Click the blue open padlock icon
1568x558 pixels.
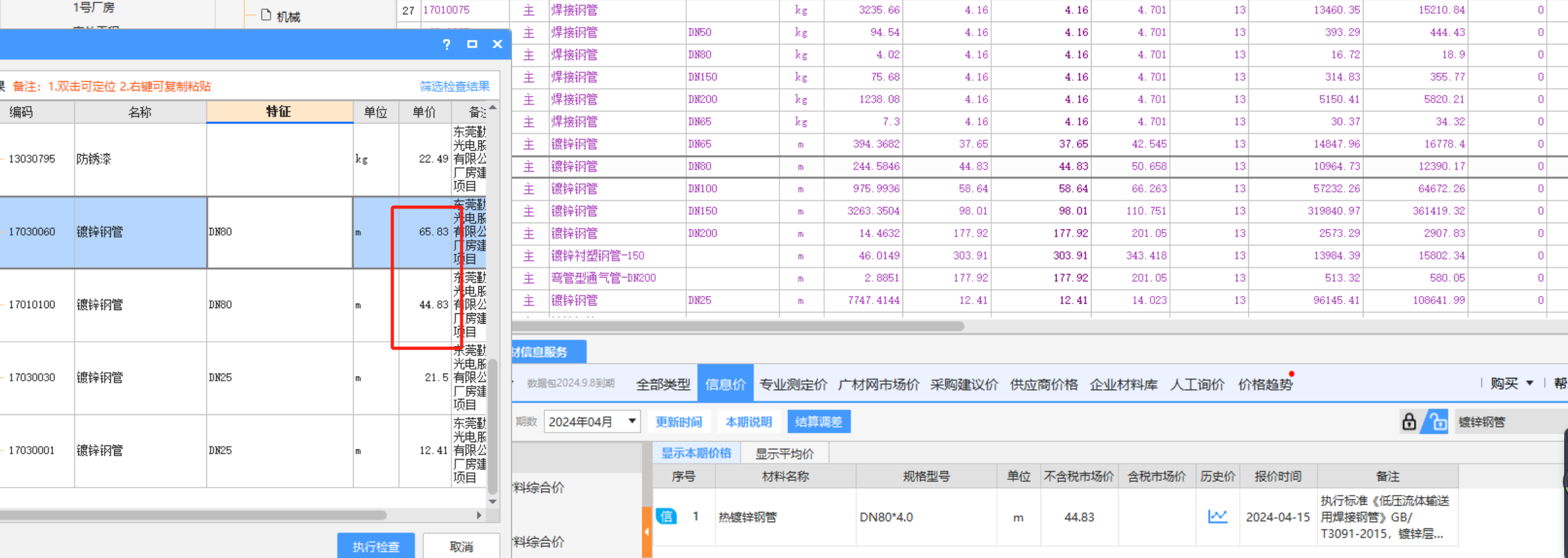pyautogui.click(x=1436, y=422)
